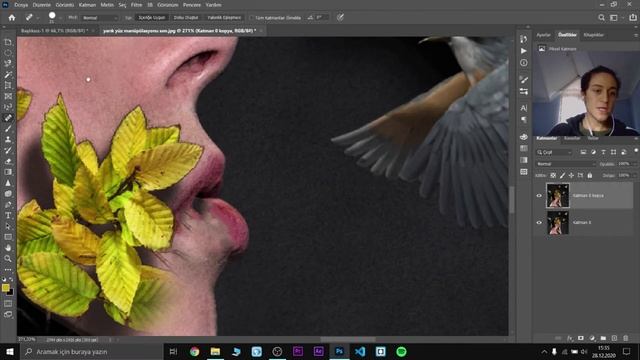The image size is (640, 360).
Task: Toggle lock image pixels brush icon
Action: (562, 176)
